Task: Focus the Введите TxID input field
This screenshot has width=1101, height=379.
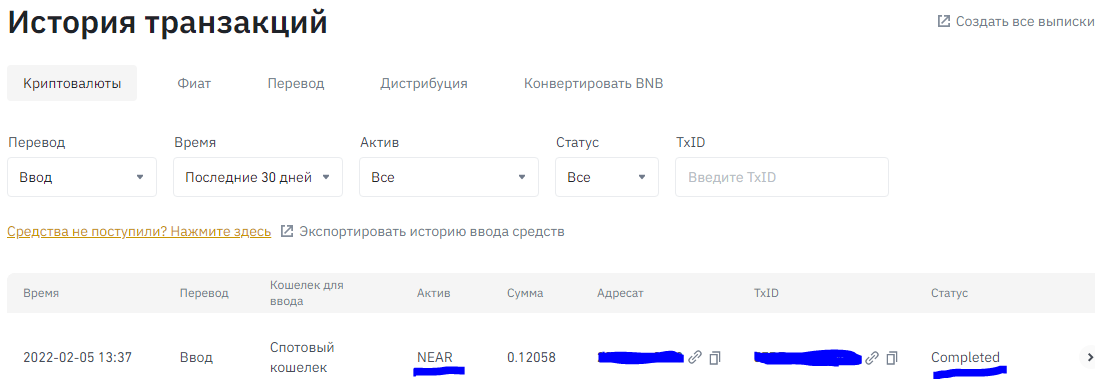Action: click(x=782, y=177)
